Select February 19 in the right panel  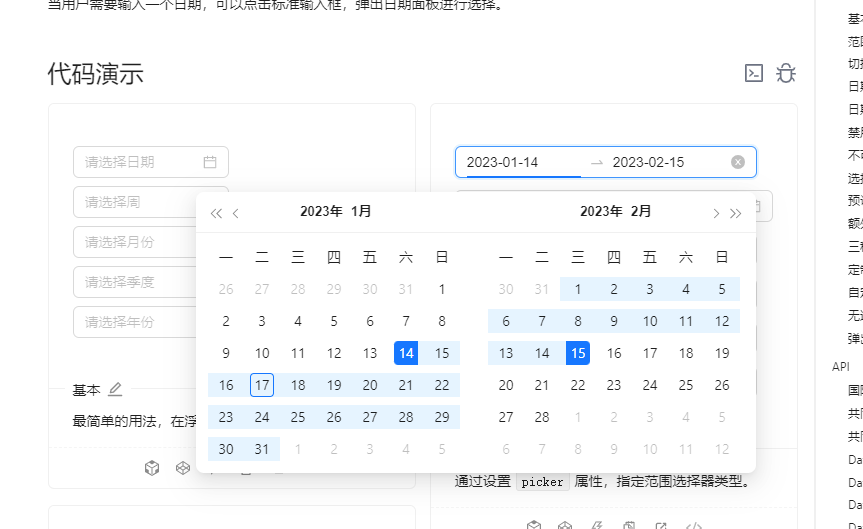click(x=722, y=353)
